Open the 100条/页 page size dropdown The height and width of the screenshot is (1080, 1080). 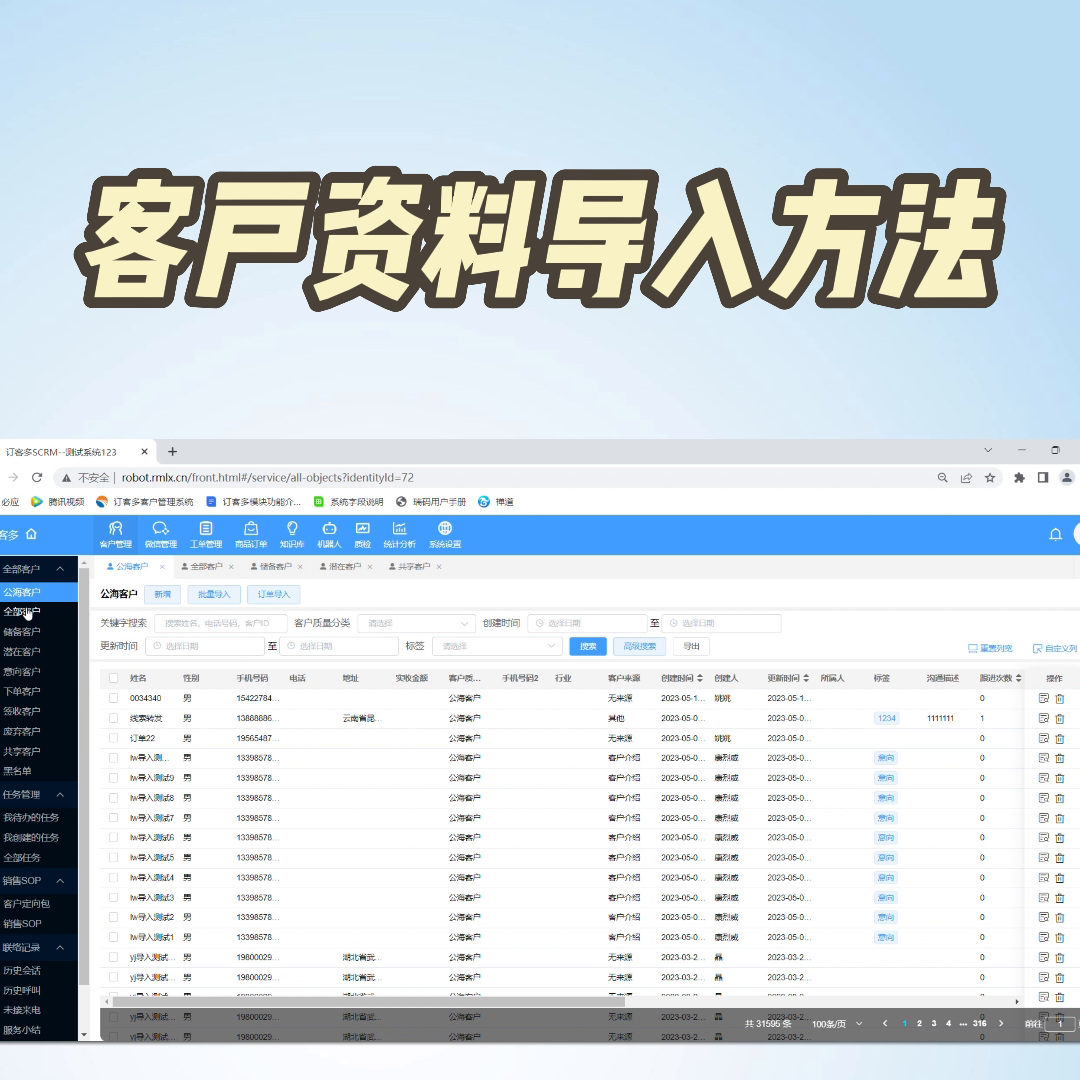(836, 1024)
